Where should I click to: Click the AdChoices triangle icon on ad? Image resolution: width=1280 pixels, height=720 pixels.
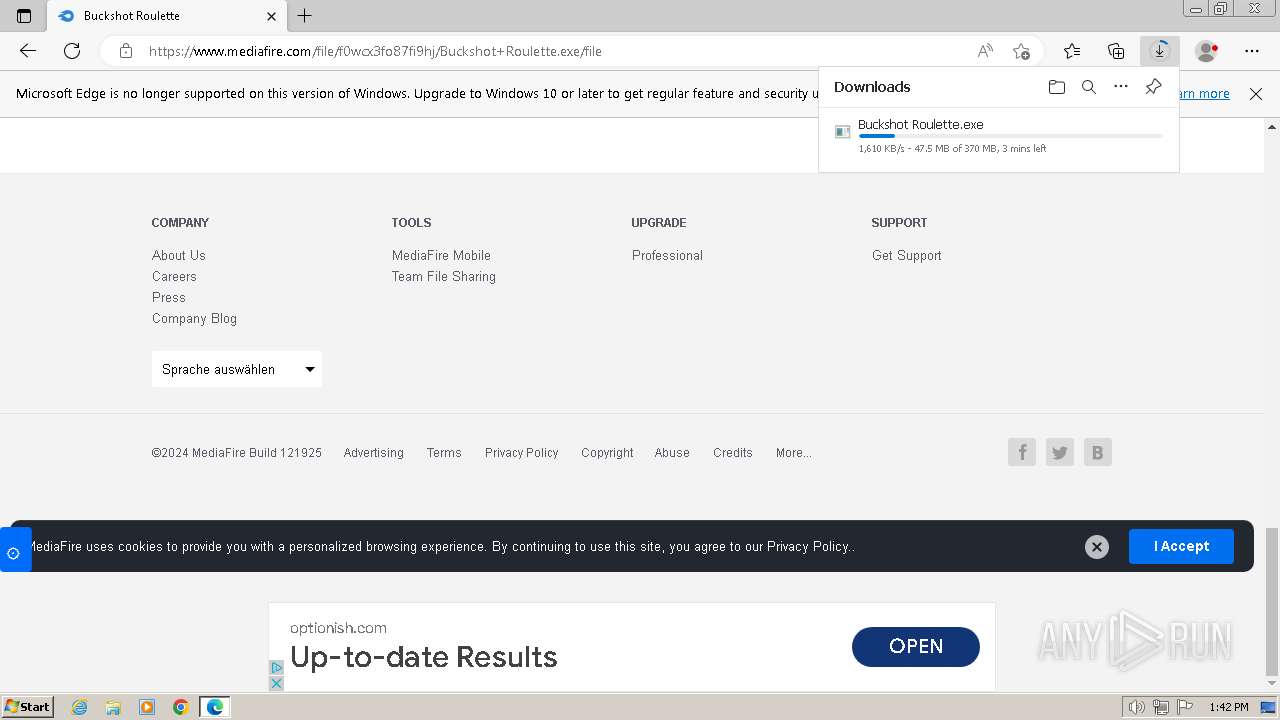pos(277,667)
